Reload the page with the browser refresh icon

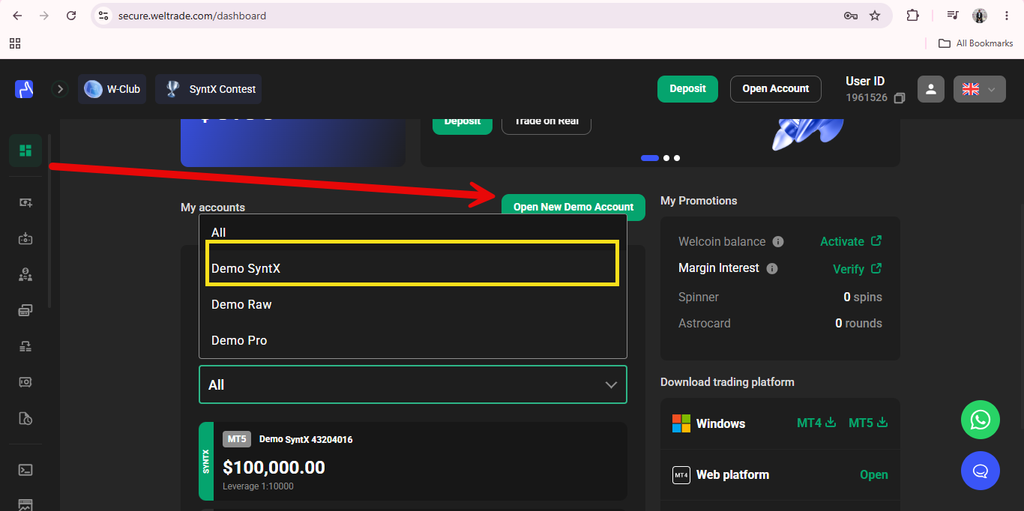(x=72, y=16)
